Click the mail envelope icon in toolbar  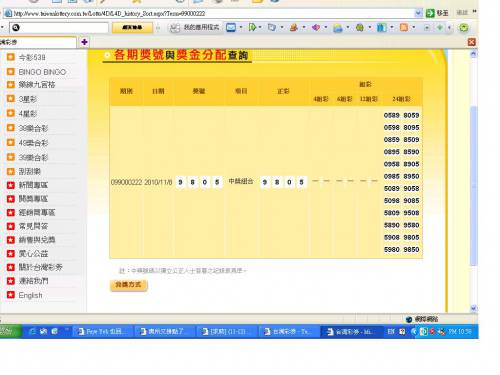point(231,27)
